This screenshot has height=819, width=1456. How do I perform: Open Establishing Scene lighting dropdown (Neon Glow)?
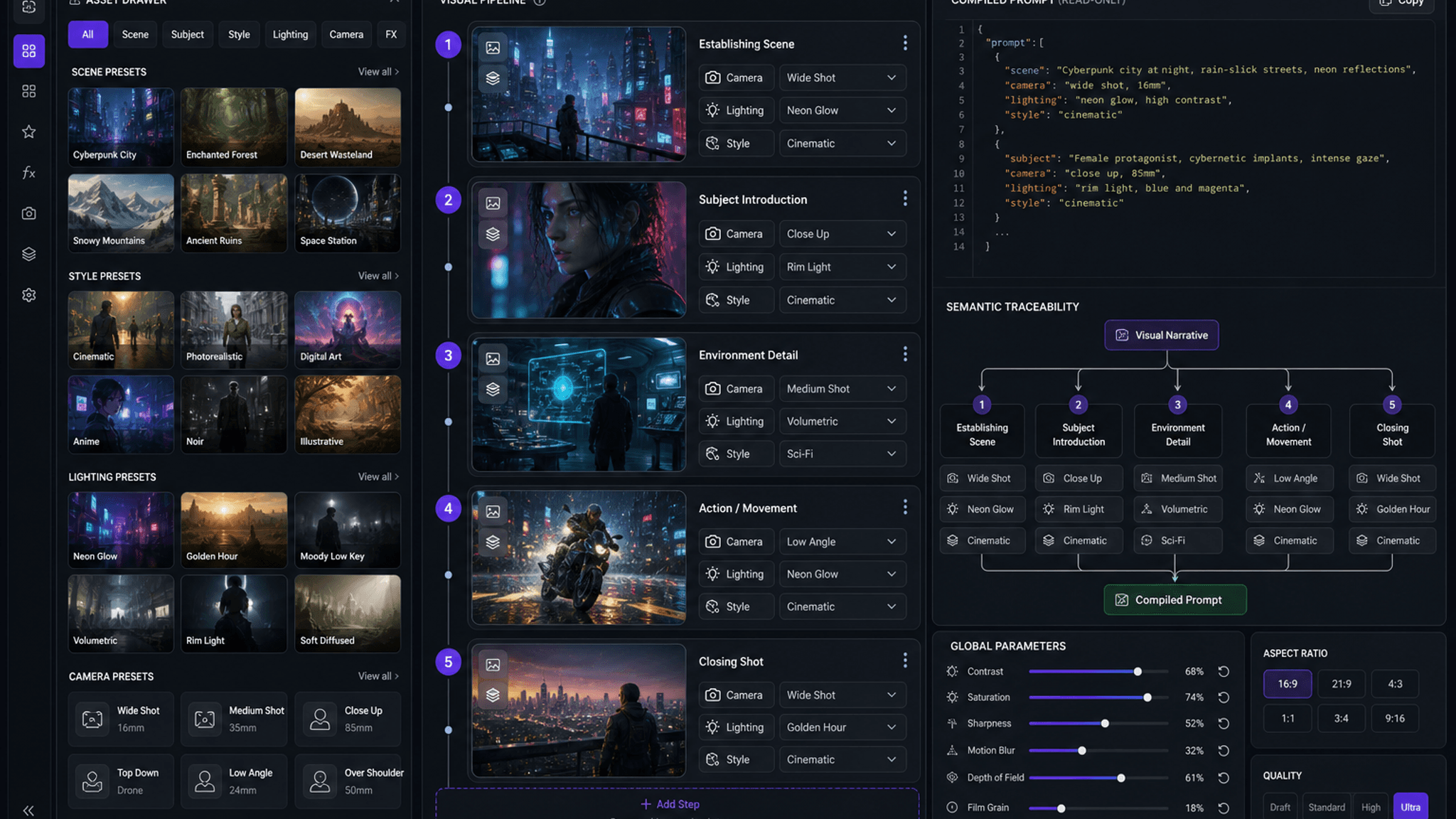click(842, 110)
